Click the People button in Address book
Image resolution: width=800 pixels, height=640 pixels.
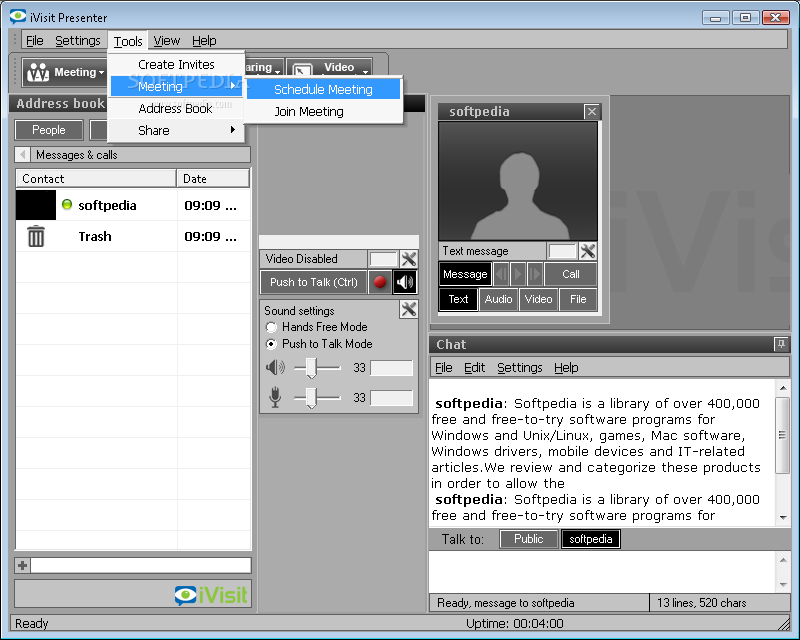(49, 130)
